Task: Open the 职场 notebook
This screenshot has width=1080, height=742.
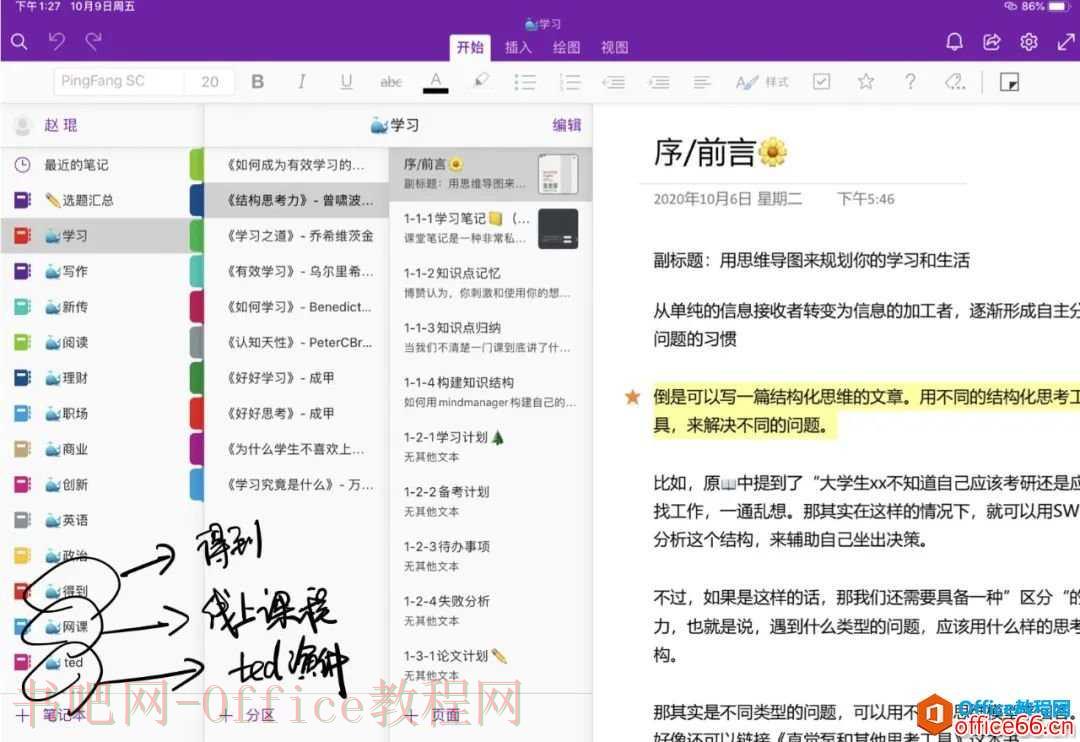Action: click(x=95, y=413)
